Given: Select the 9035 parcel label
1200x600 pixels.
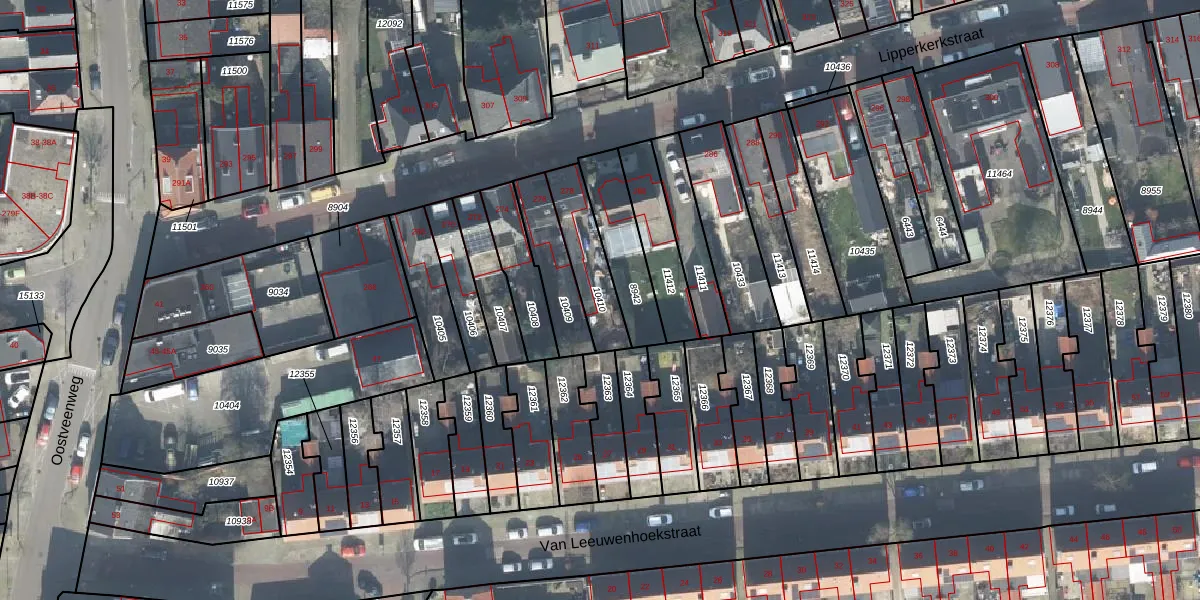Looking at the screenshot, I should [217, 349].
